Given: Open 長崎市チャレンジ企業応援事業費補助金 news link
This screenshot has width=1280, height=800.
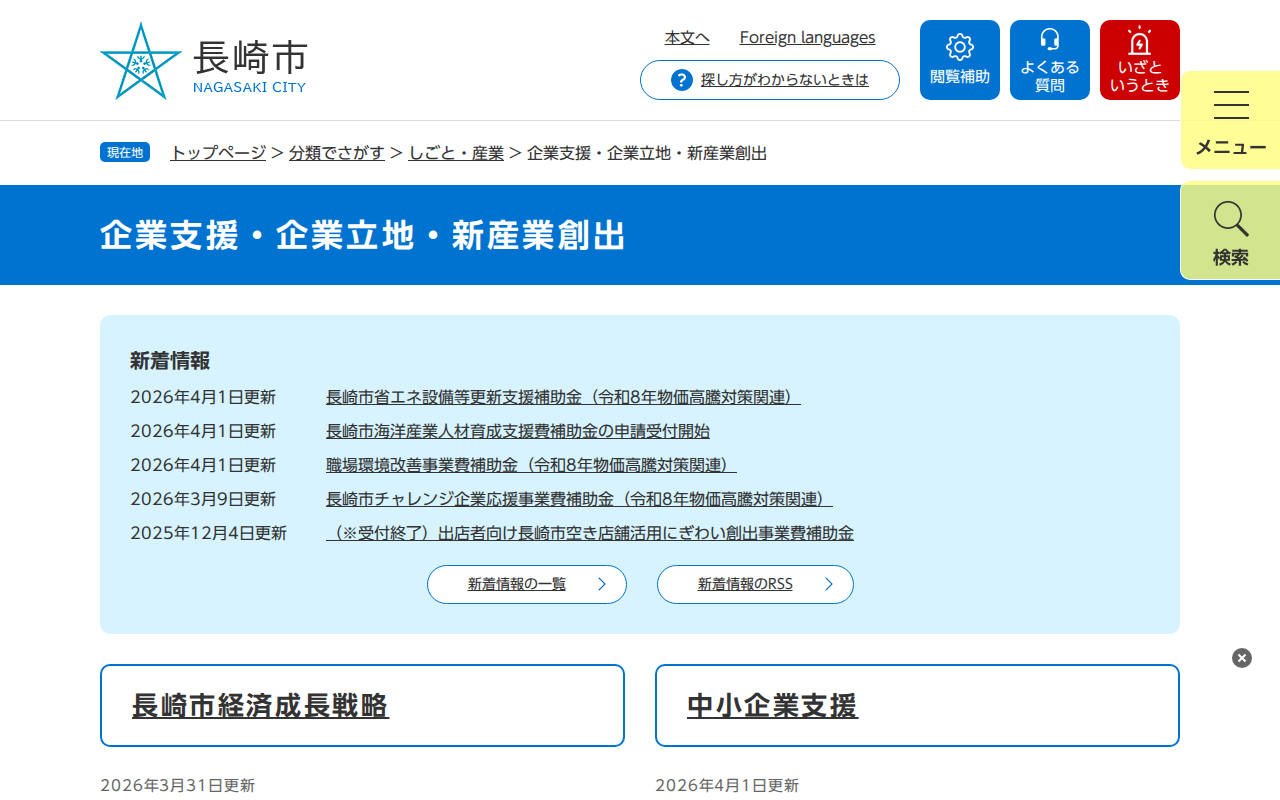Looking at the screenshot, I should point(579,499).
